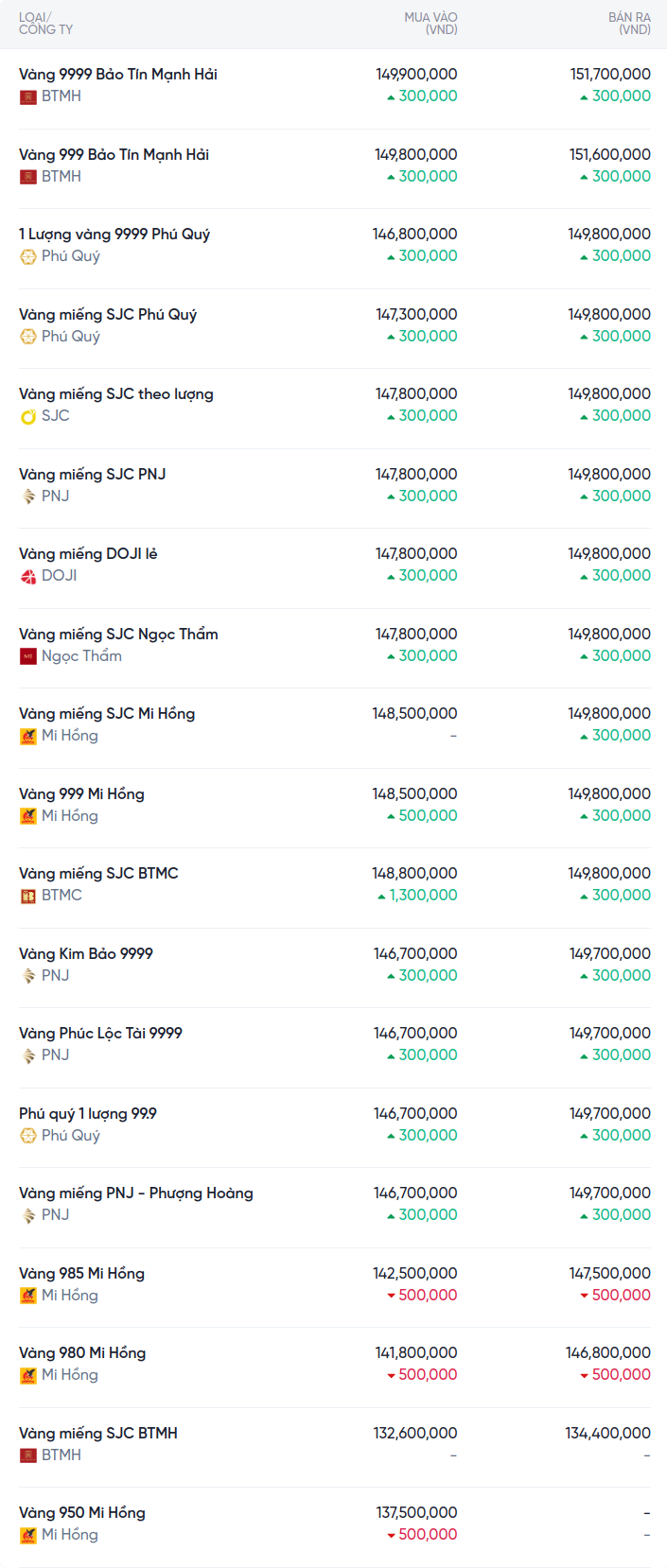
Task: Click Mi Hồng logo under Vàng 950 Mi Hồng
Action: (28, 1535)
